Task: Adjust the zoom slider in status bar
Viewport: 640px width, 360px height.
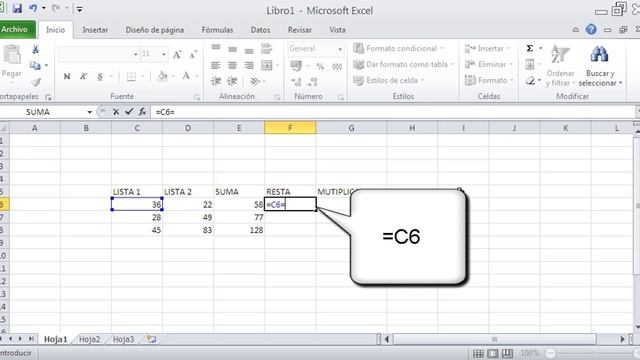Action: coord(551,353)
